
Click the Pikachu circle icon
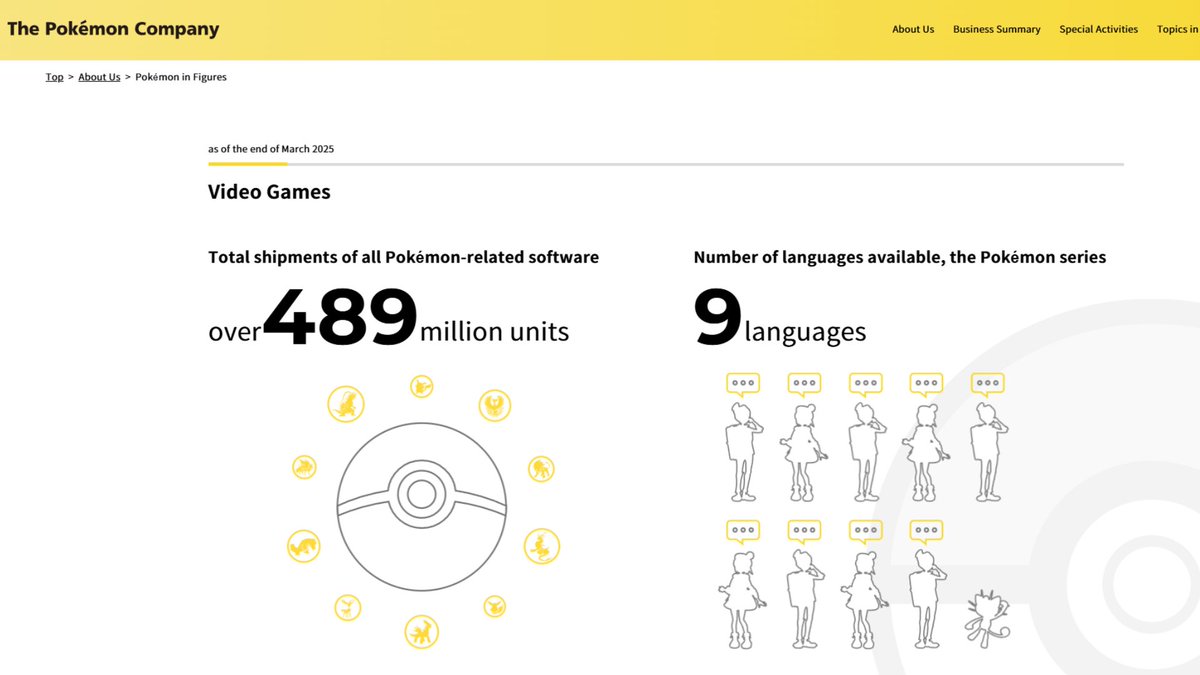tap(422, 386)
